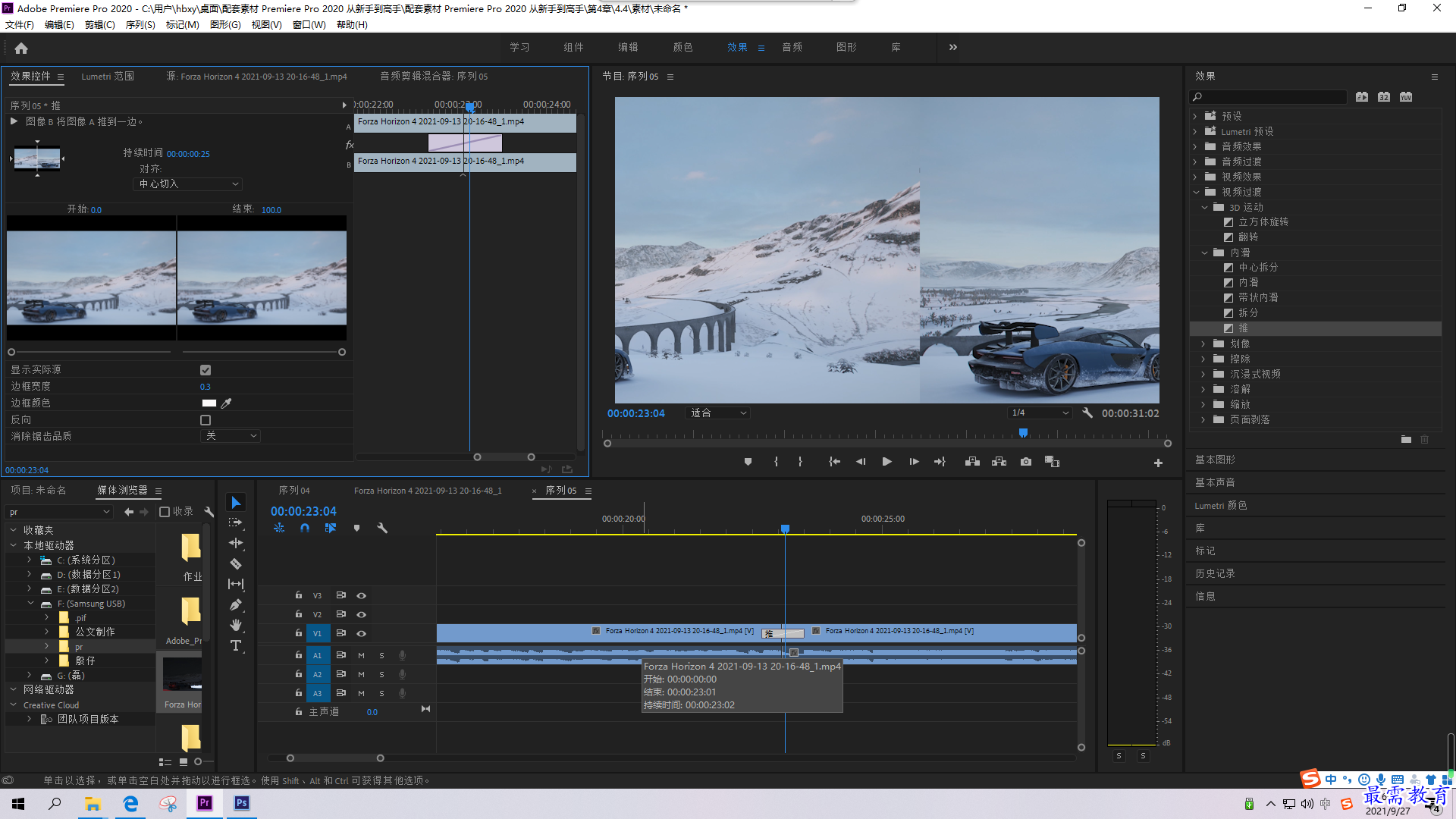This screenshot has width=1456, height=819.
Task: Step back one frame in program monitor
Action: tap(861, 462)
